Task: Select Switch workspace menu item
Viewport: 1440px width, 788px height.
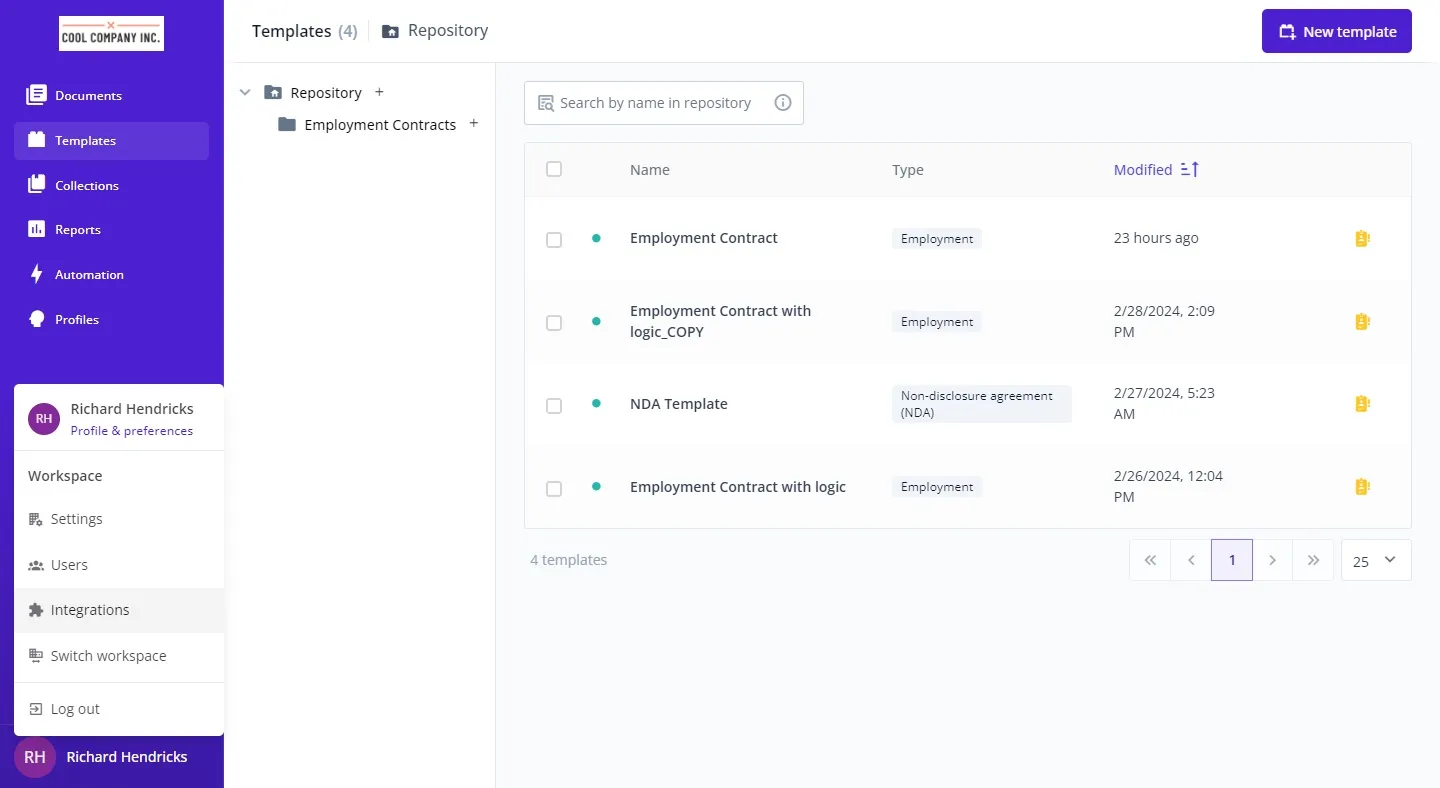Action: [x=108, y=656]
